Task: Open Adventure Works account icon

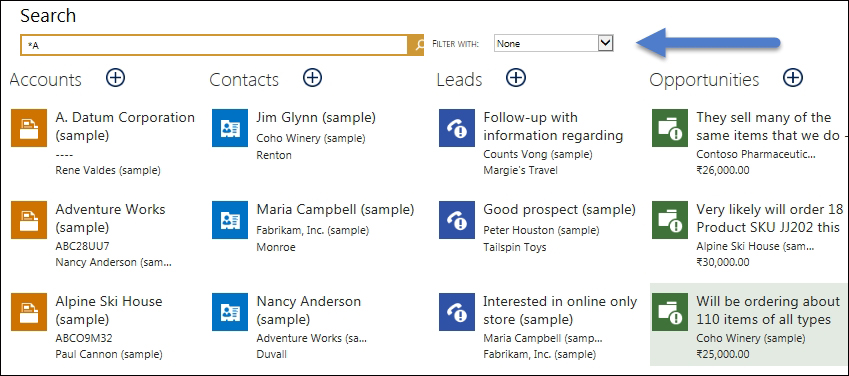Action: [x=29, y=220]
